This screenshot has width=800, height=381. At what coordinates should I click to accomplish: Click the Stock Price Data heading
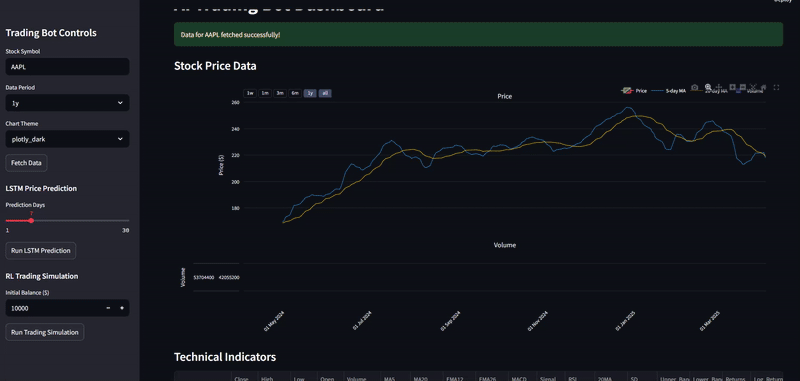click(x=215, y=66)
